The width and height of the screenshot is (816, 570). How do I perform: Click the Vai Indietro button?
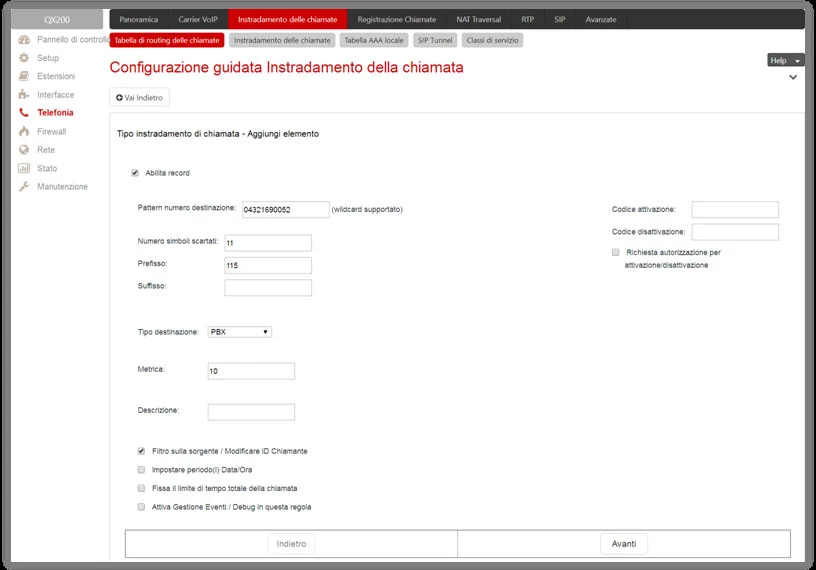(x=139, y=97)
